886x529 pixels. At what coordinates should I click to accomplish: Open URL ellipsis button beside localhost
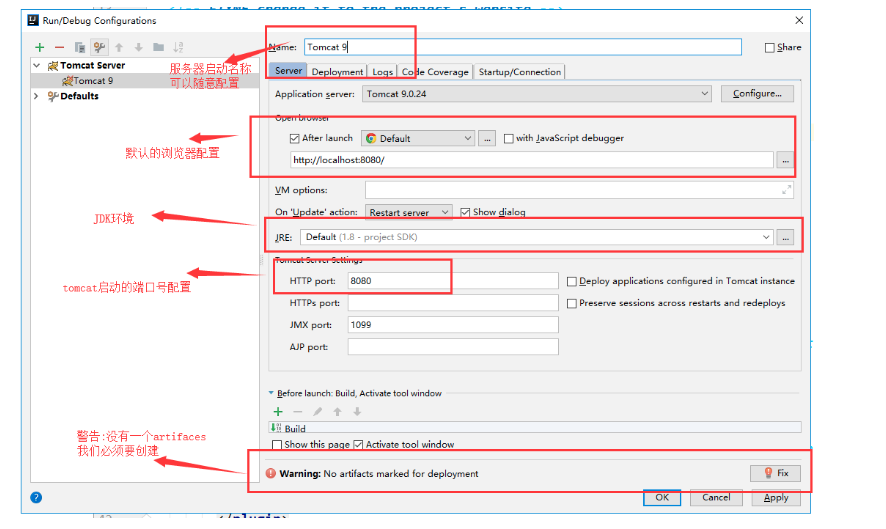785,161
